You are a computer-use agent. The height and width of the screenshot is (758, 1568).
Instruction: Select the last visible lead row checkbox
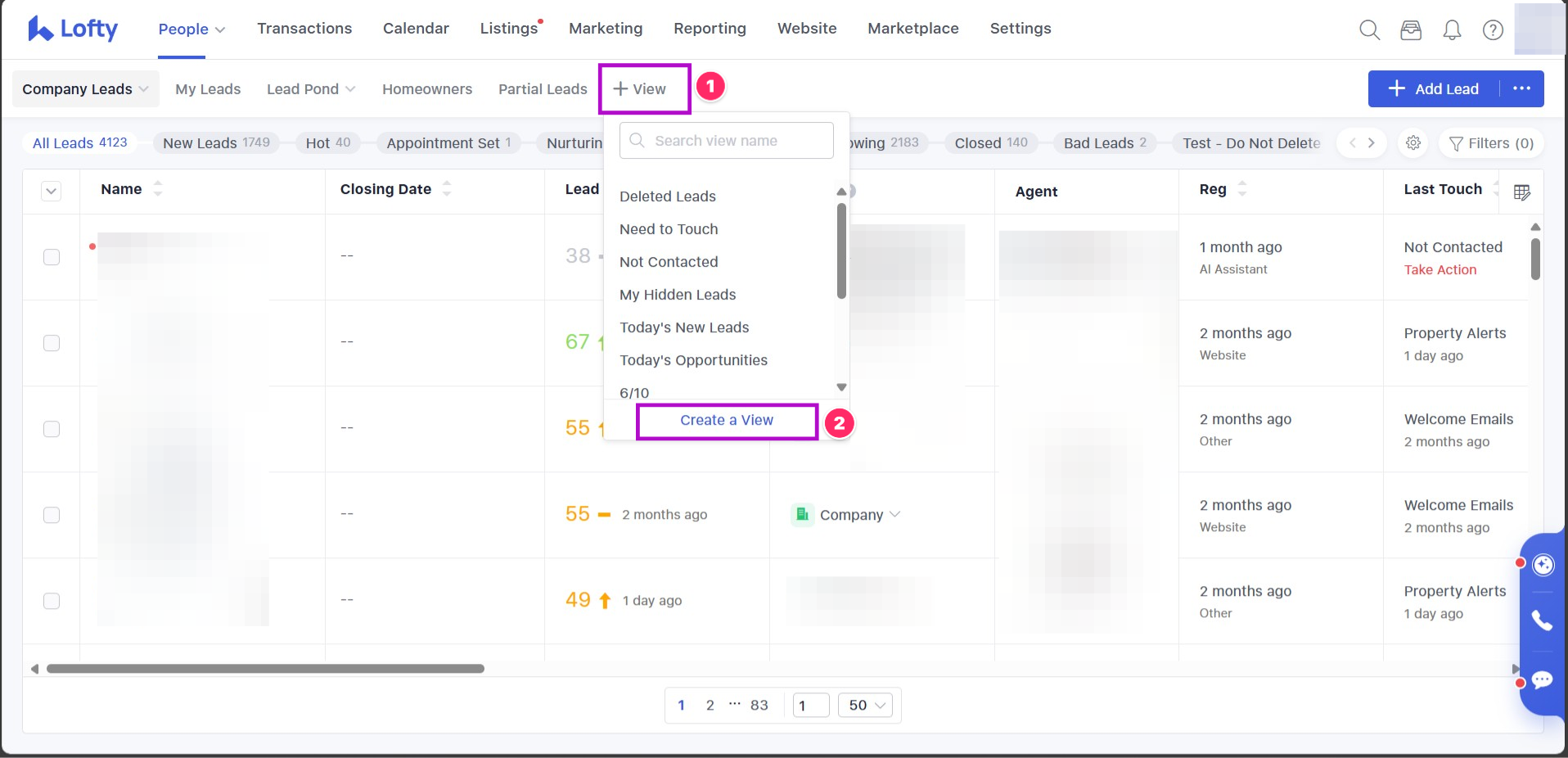52,601
